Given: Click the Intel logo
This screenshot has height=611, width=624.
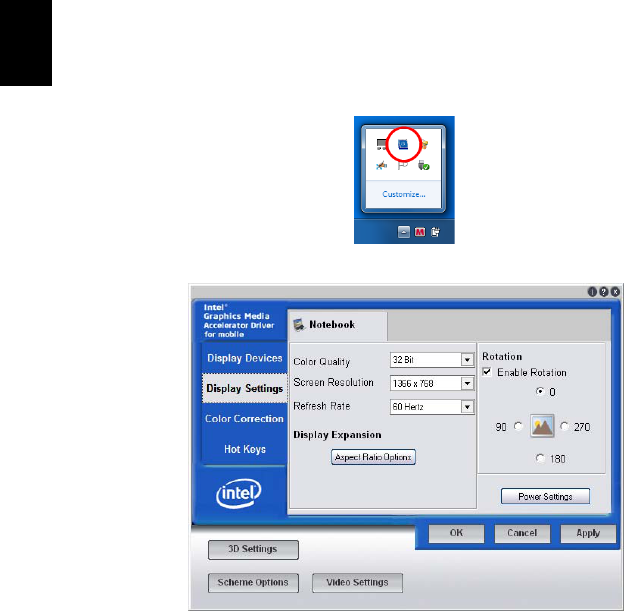Looking at the screenshot, I should (x=238, y=494).
